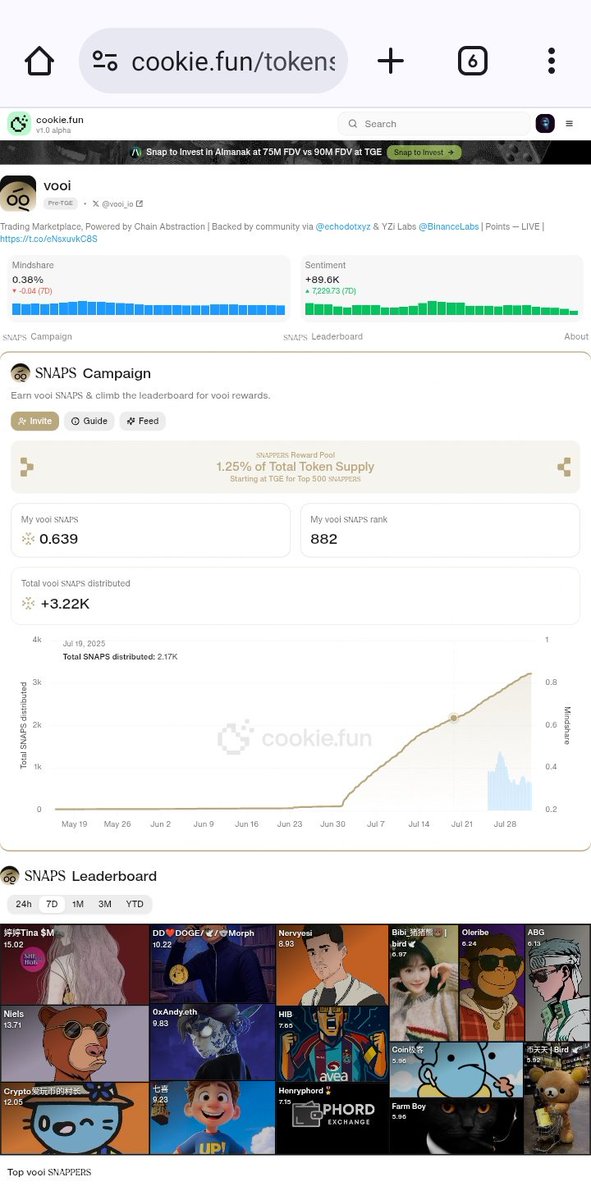Open the DD DOGE Morph leaderboard tile
This screenshot has height=1200, width=591.
(212, 964)
